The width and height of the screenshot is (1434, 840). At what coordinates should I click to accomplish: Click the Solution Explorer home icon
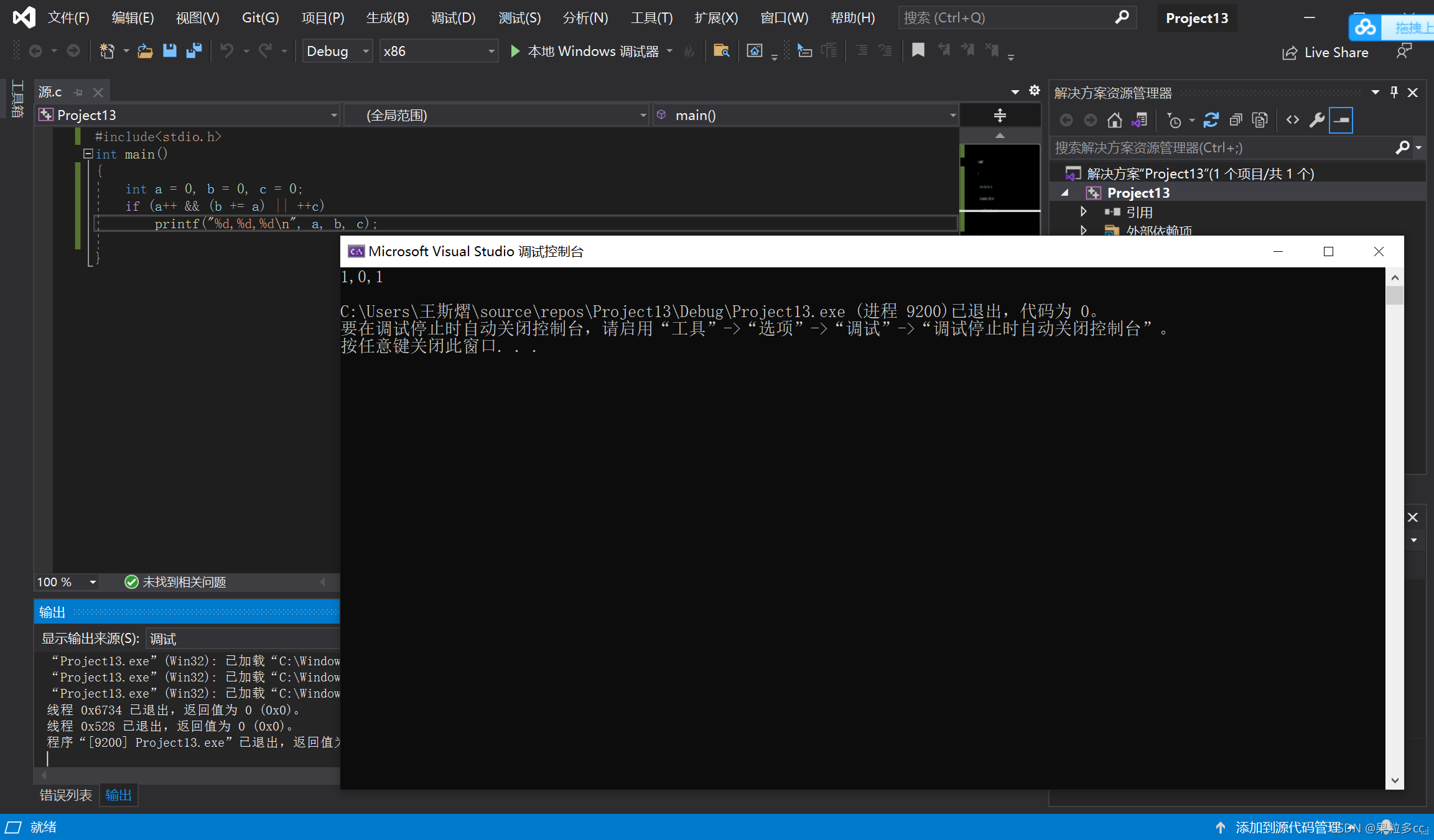[x=1115, y=120]
